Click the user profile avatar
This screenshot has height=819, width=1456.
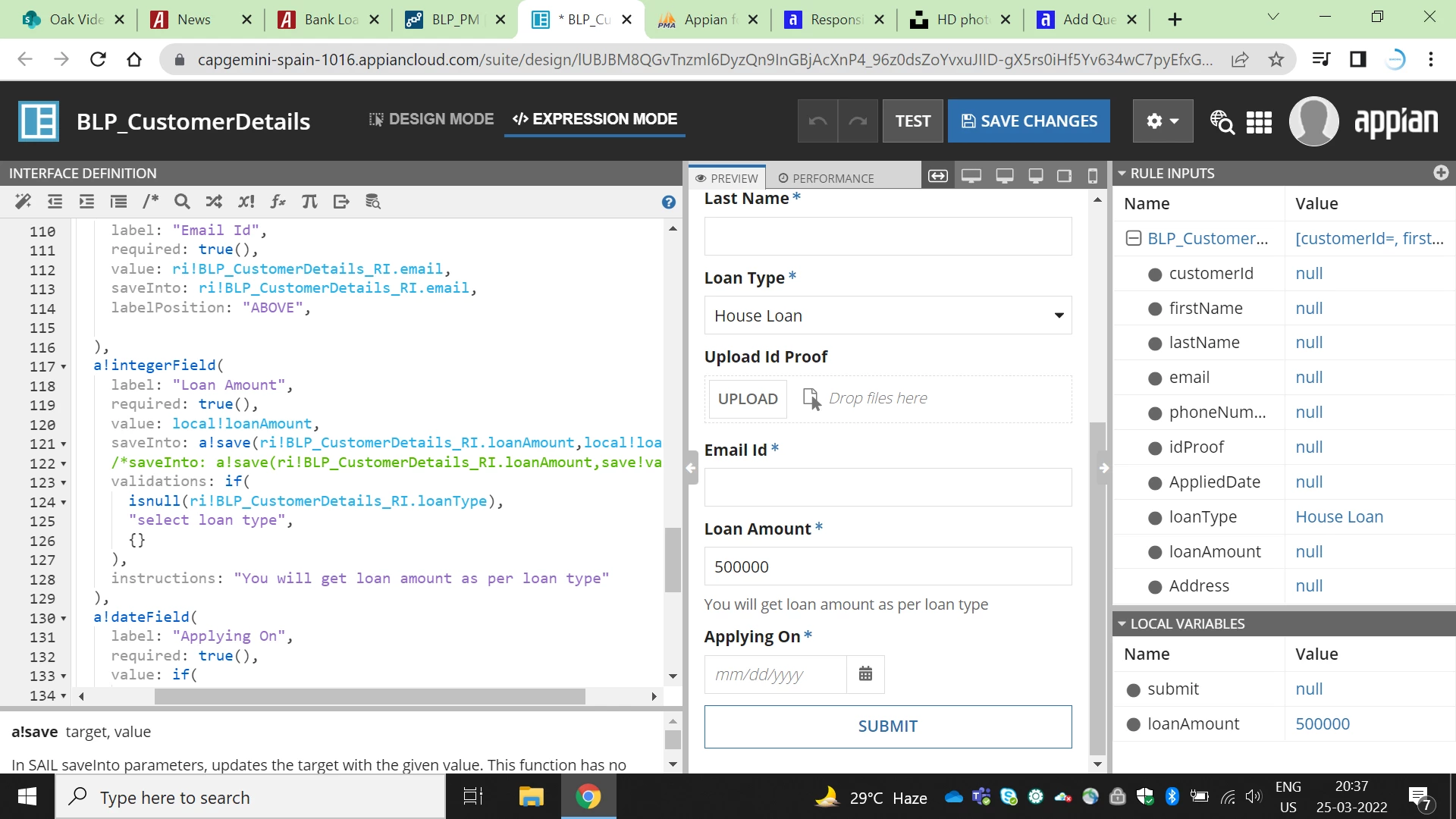(x=1314, y=121)
